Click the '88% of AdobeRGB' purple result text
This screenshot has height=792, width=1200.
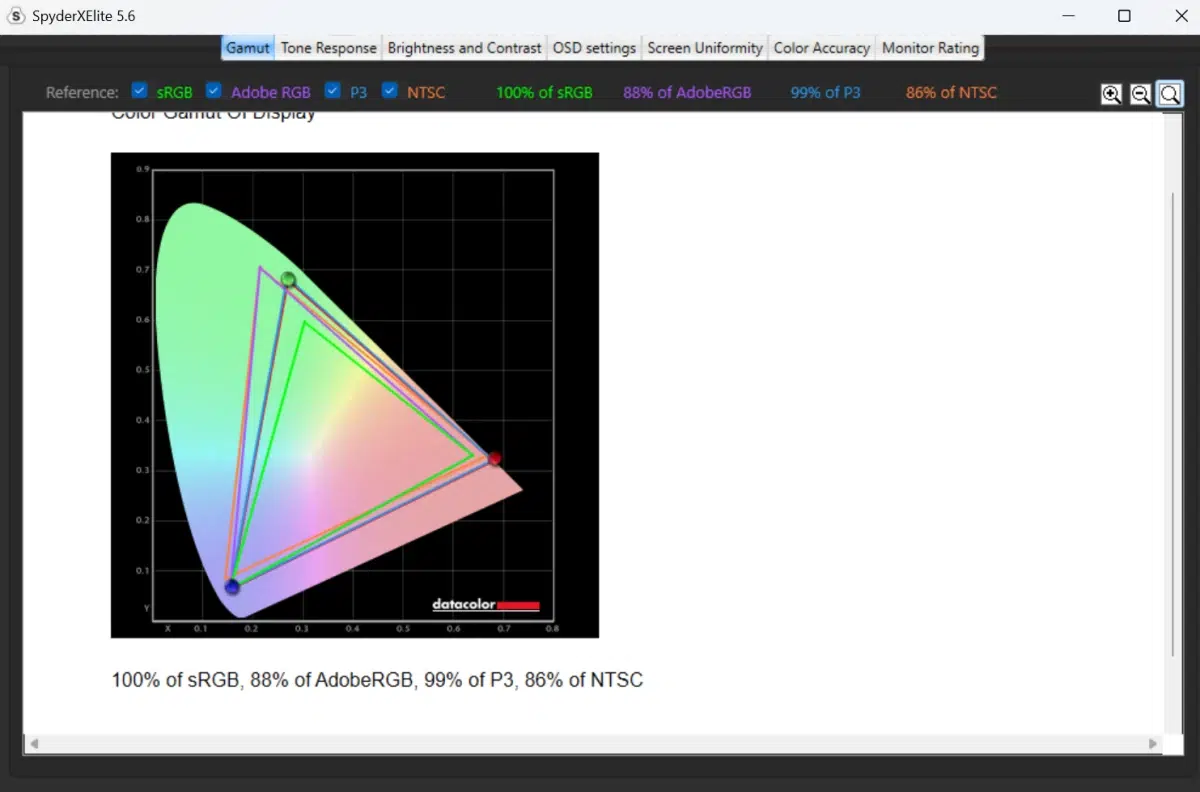click(x=687, y=92)
